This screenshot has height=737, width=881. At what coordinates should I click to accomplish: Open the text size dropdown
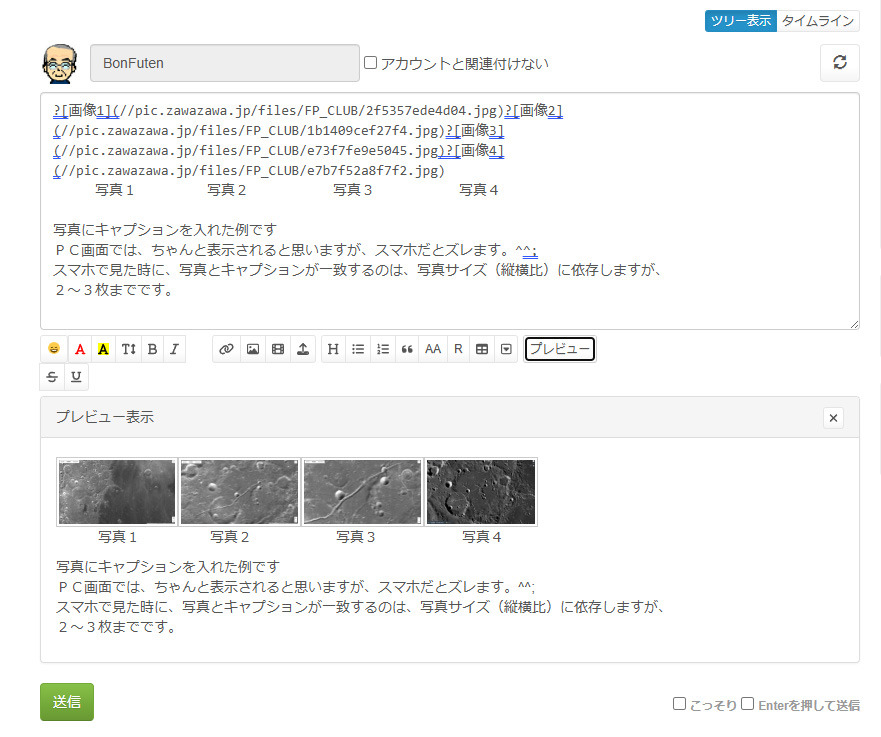coord(128,349)
